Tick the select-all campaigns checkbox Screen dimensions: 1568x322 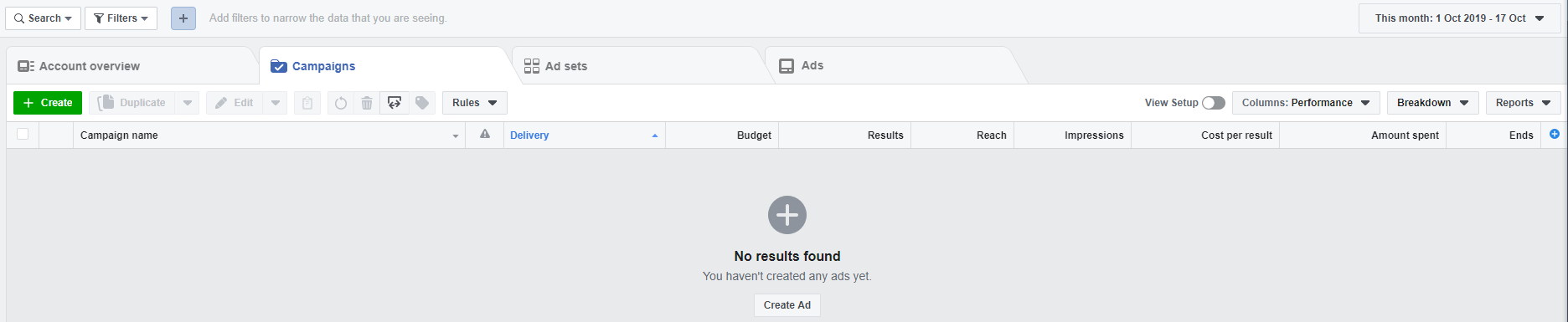tap(23, 134)
